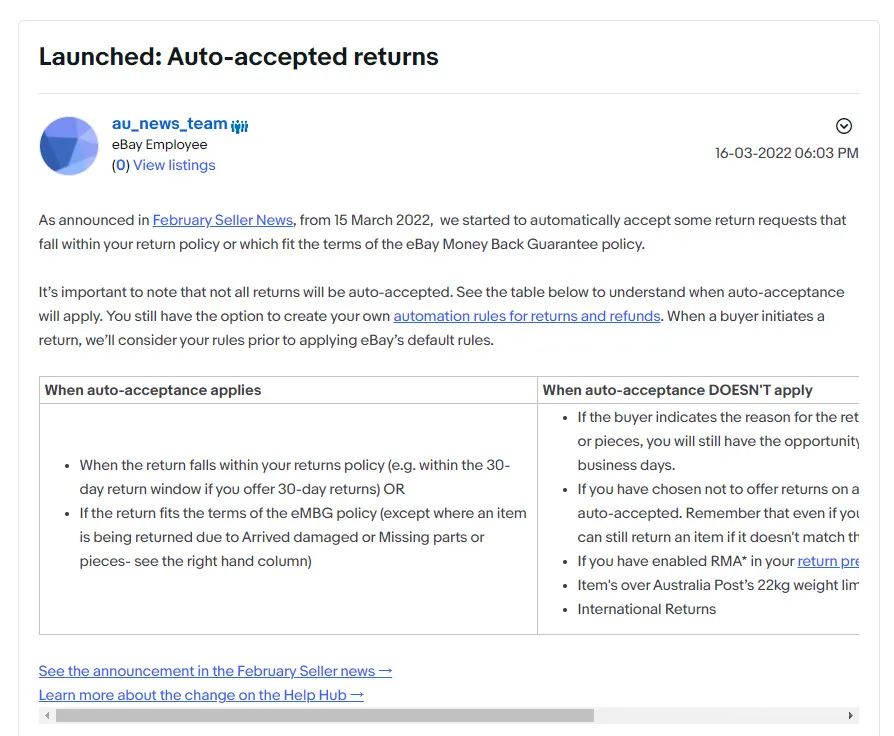
Task: Click the horizontal scrollbar left arrow
Action: click(x=46, y=716)
